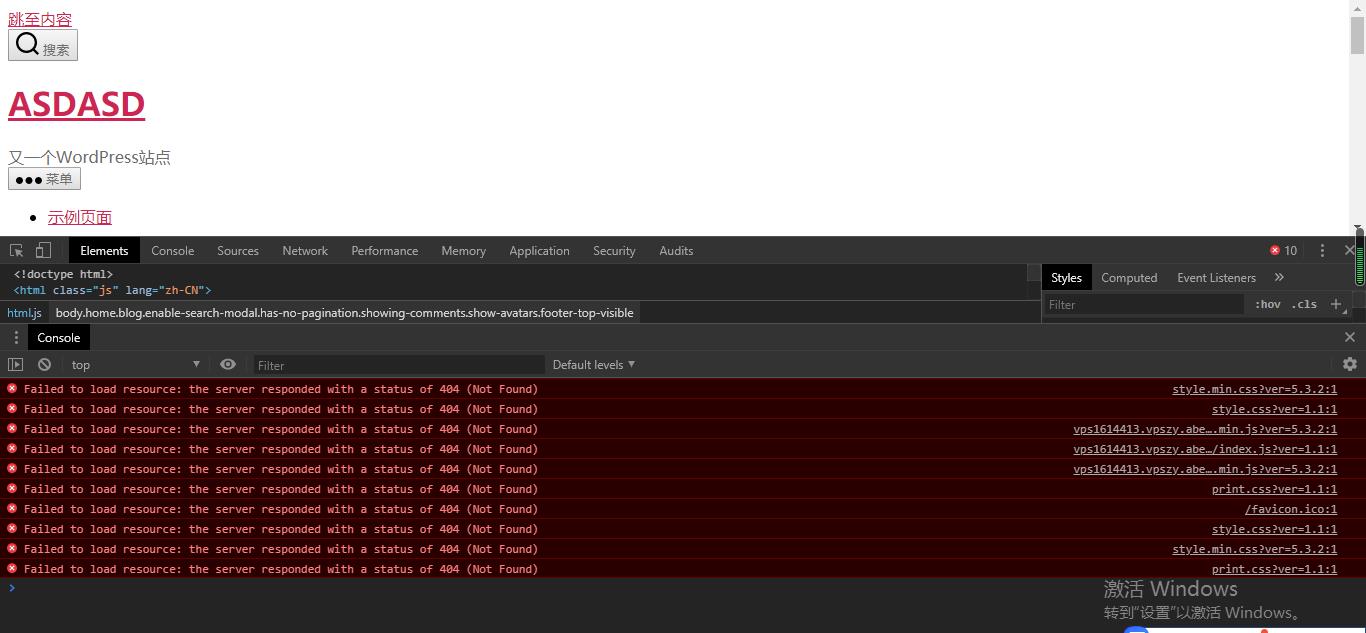Open console settings gear icon
Image resolution: width=1366 pixels, height=633 pixels.
tap(1350, 365)
